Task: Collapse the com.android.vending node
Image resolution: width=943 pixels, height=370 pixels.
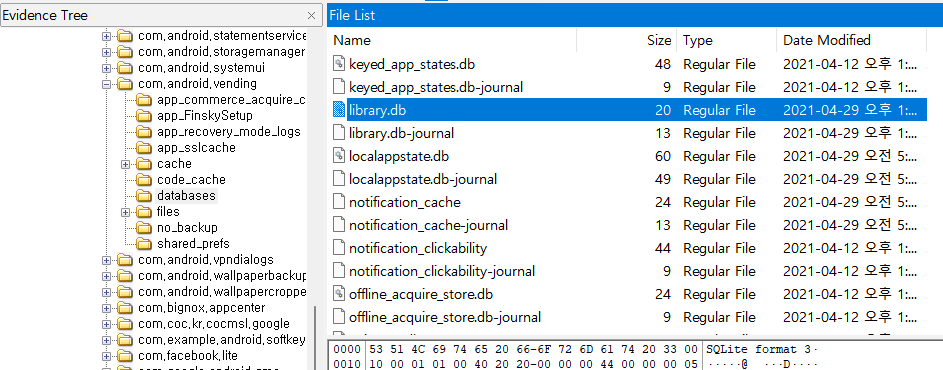Action: tap(107, 84)
